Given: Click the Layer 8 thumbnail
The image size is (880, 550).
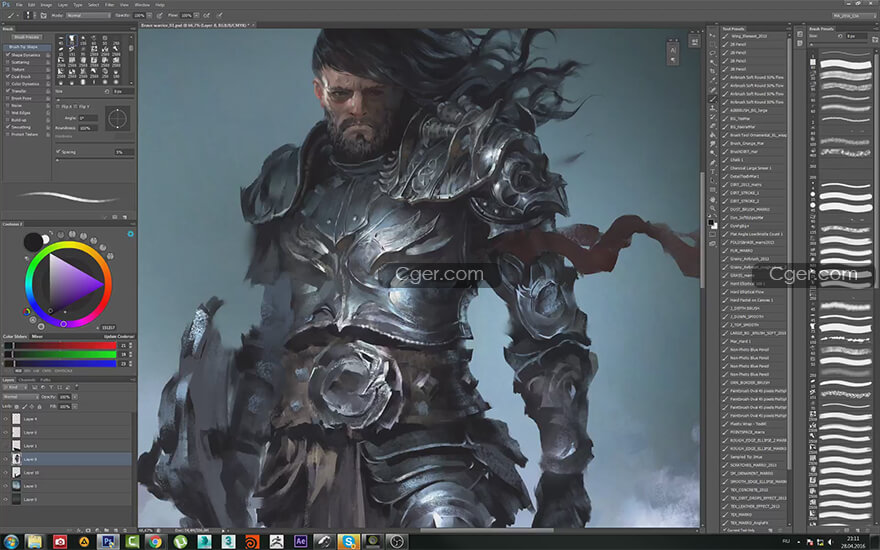Looking at the screenshot, I should (16, 459).
